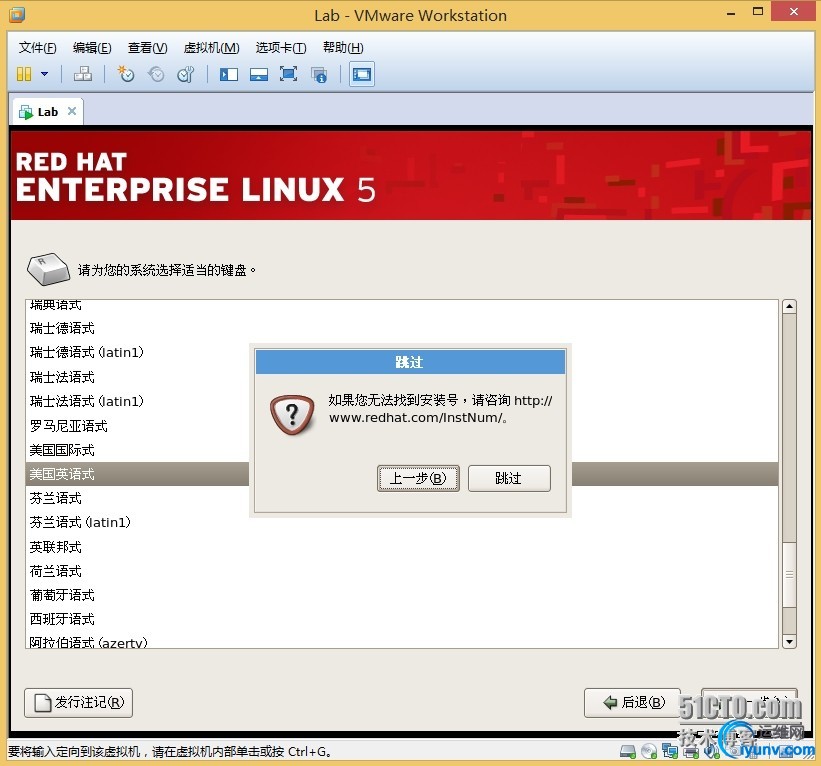Toggle the library sidebar view icon

229,74
